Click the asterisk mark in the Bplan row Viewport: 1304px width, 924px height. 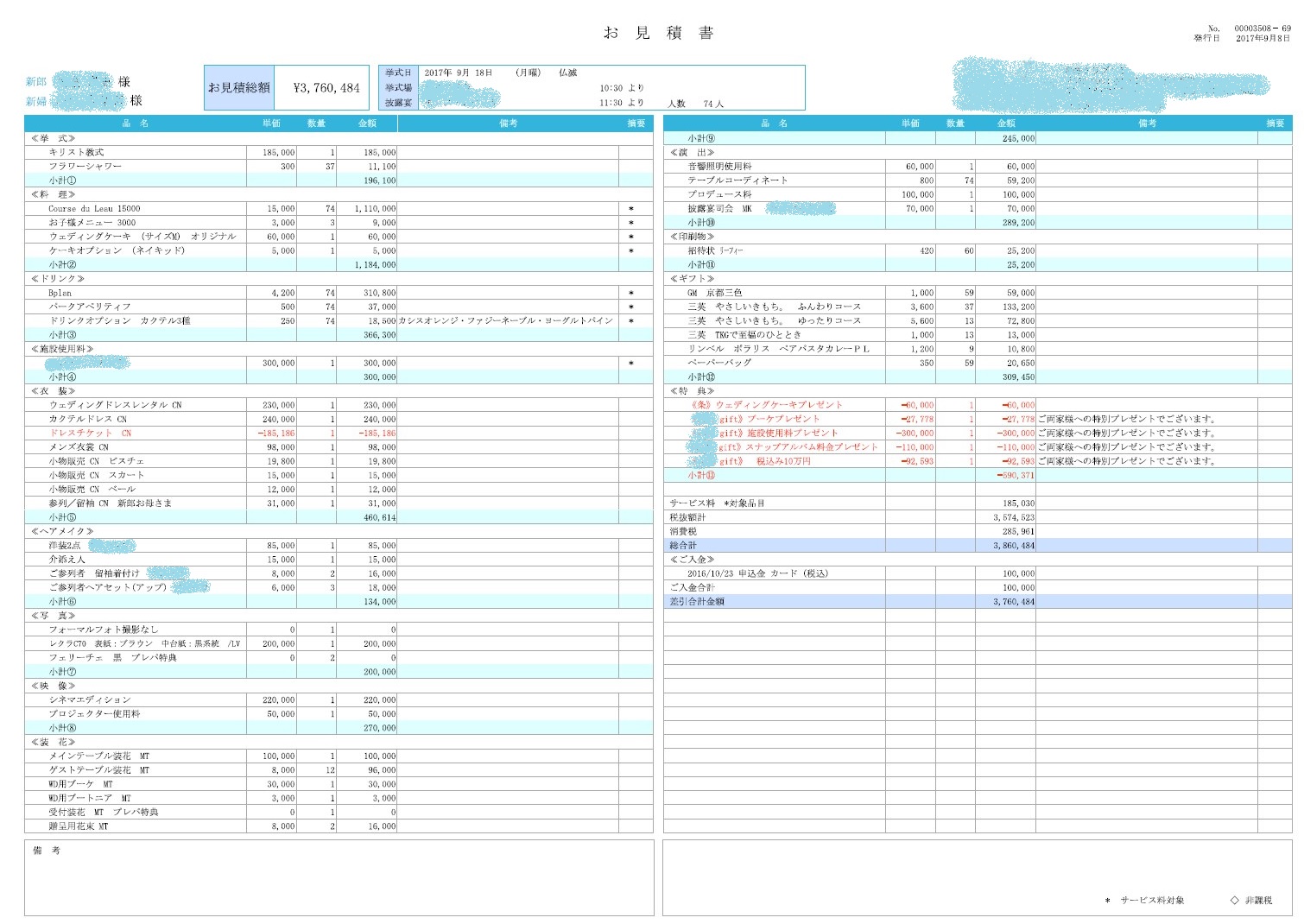pos(631,293)
